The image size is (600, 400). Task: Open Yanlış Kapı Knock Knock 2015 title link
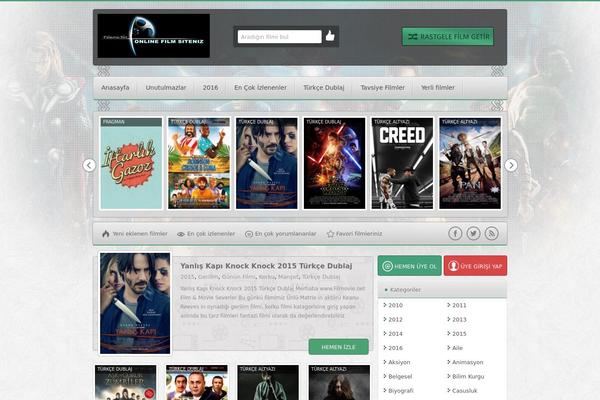266,266
